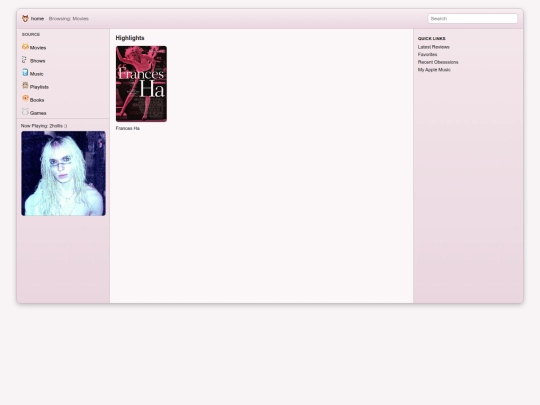Click the Books source icon

[x=25, y=98]
